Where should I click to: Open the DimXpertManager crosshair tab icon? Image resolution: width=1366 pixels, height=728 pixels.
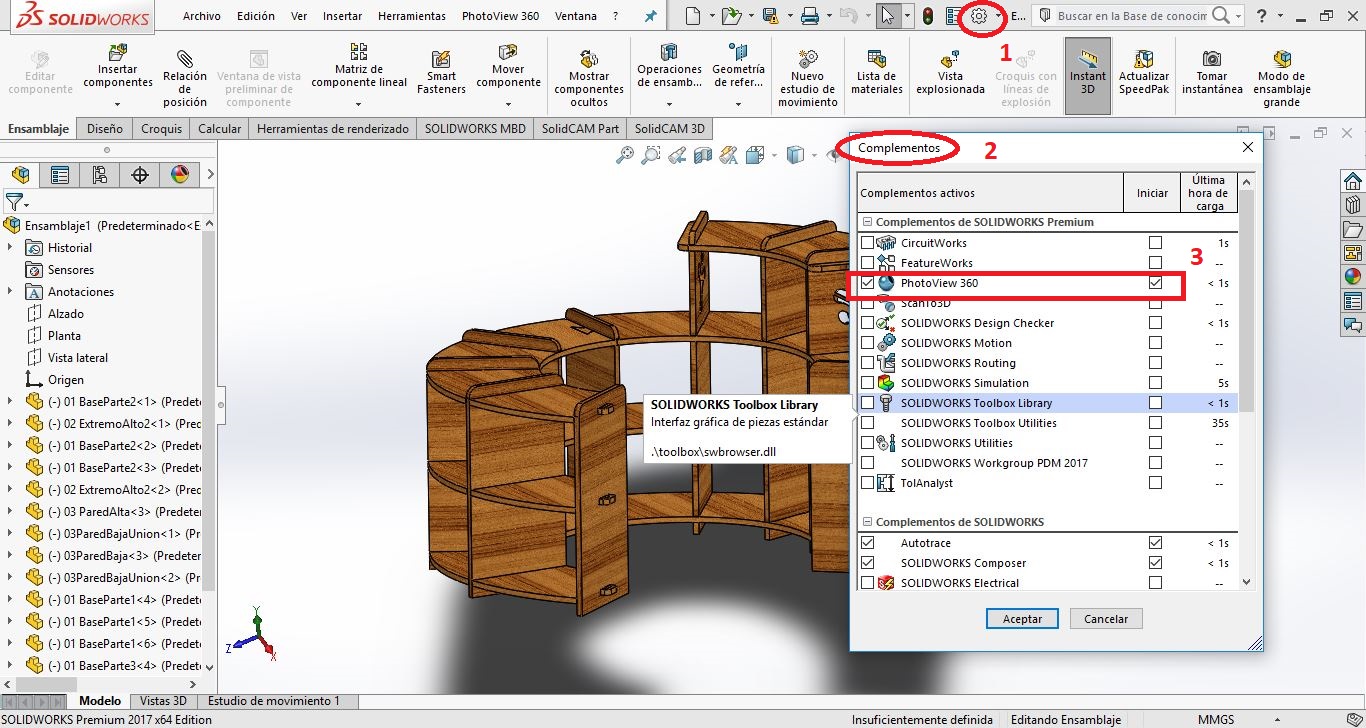click(x=140, y=175)
